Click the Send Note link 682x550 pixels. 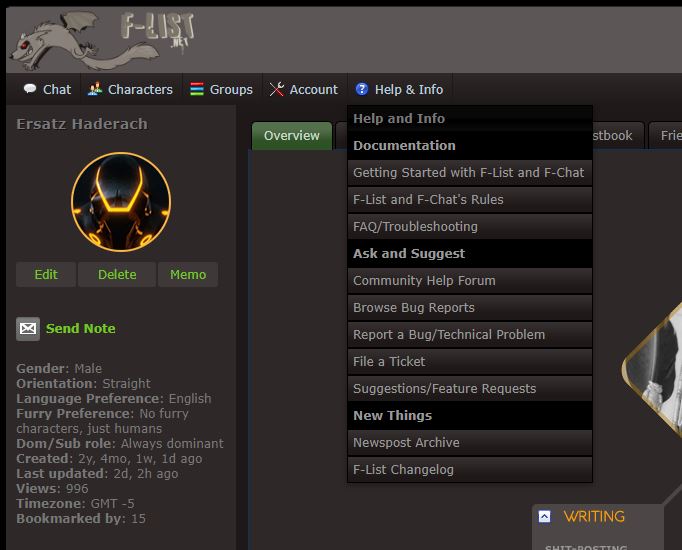(80, 329)
